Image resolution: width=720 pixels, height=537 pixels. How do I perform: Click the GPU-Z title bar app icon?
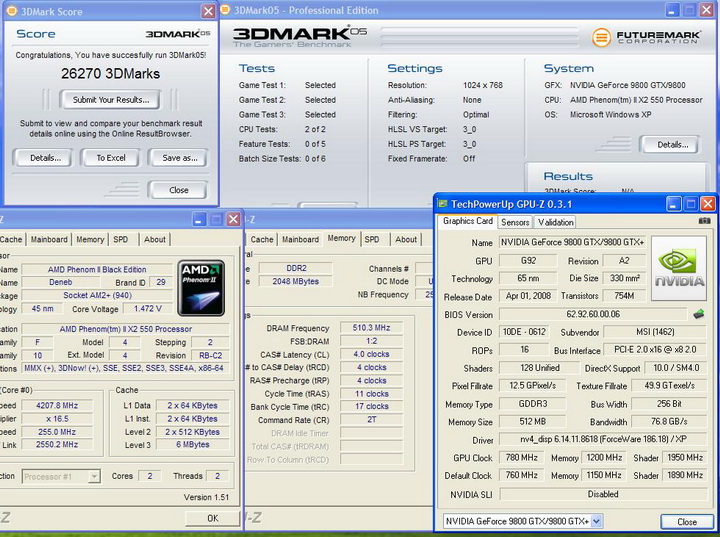[442, 203]
